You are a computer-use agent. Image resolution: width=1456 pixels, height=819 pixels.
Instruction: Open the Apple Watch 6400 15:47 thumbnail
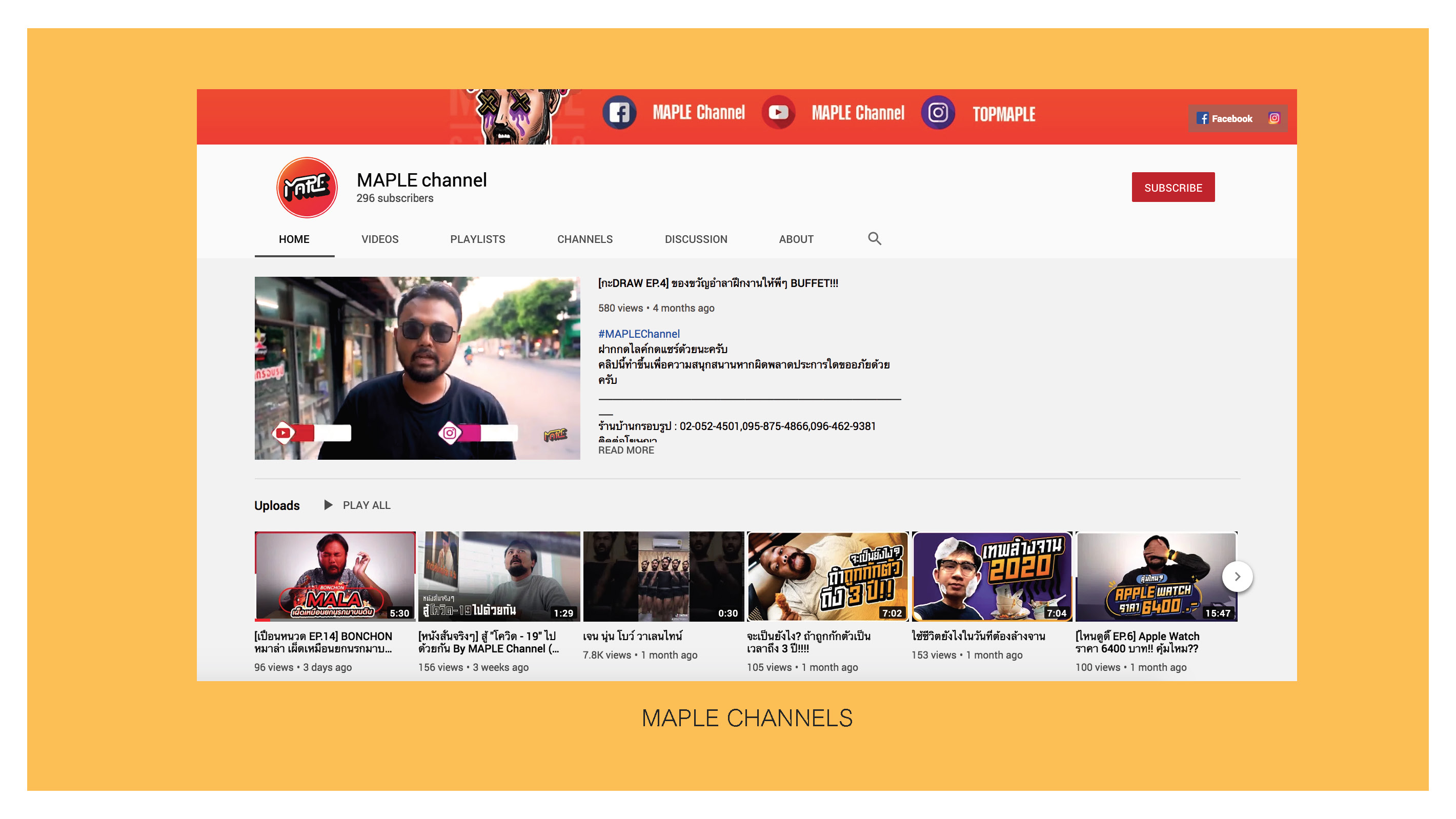click(1156, 577)
